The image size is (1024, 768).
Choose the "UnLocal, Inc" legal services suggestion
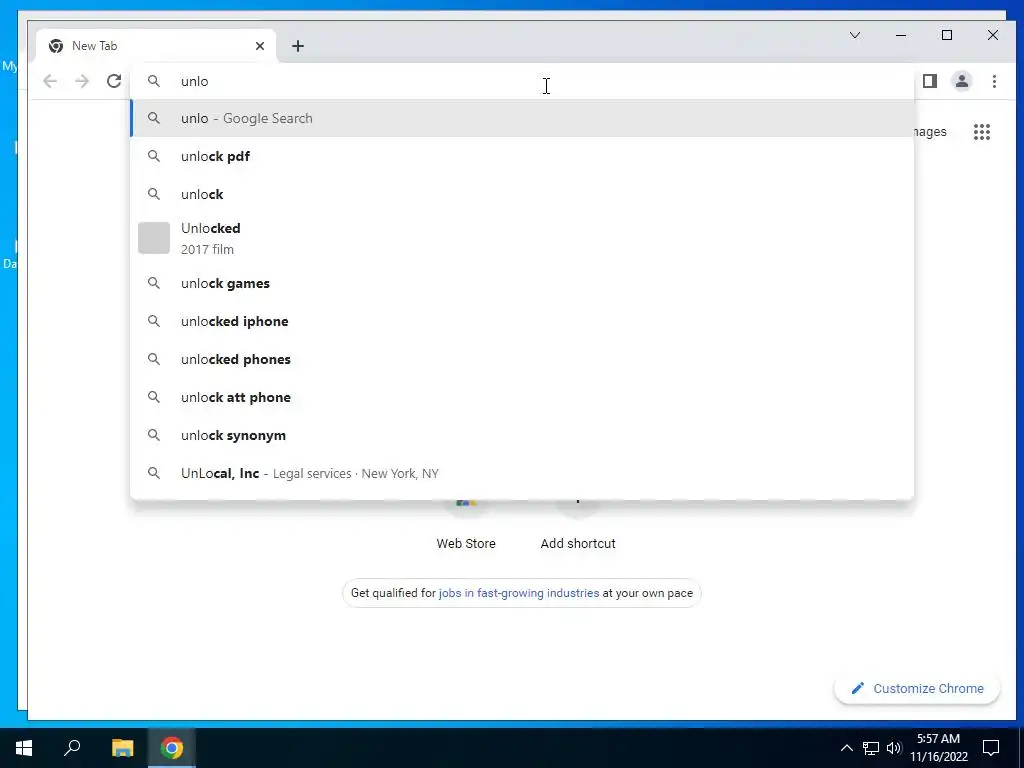[522, 473]
